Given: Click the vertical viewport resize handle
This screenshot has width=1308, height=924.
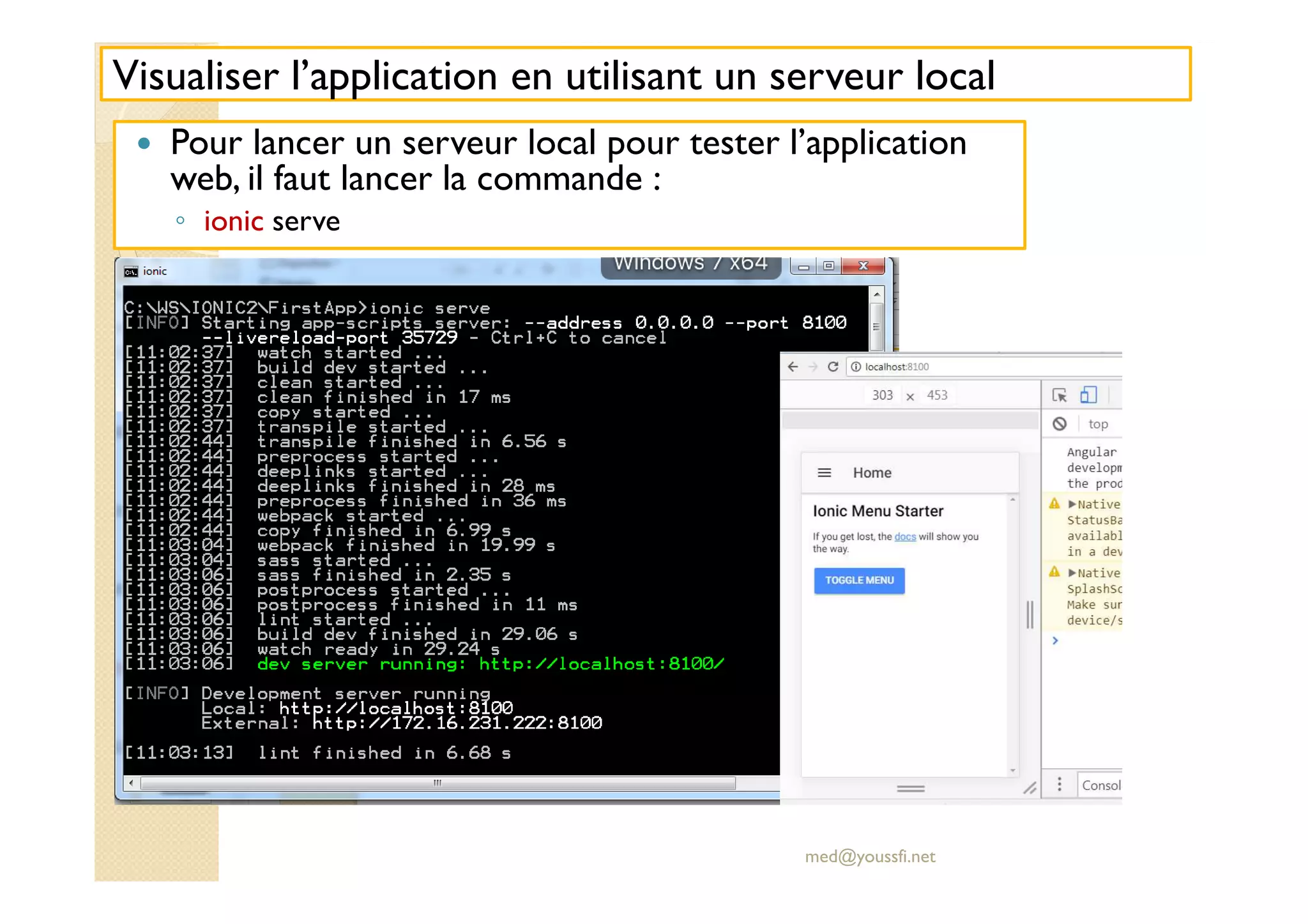Looking at the screenshot, I should 1030,614.
